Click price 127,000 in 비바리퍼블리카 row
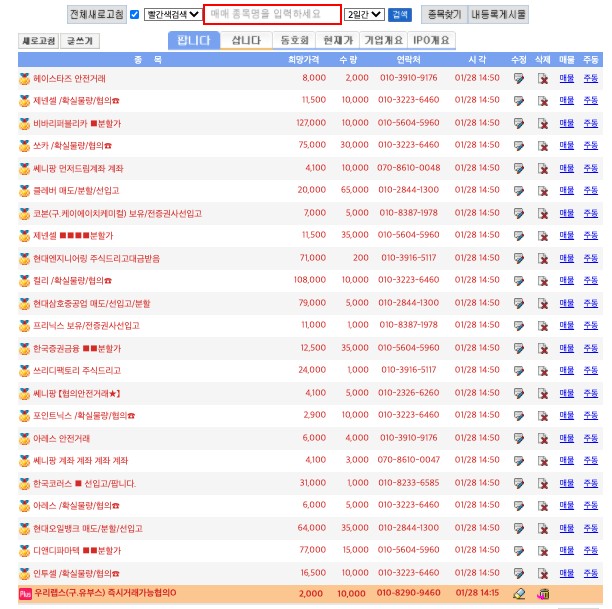 [311, 123]
